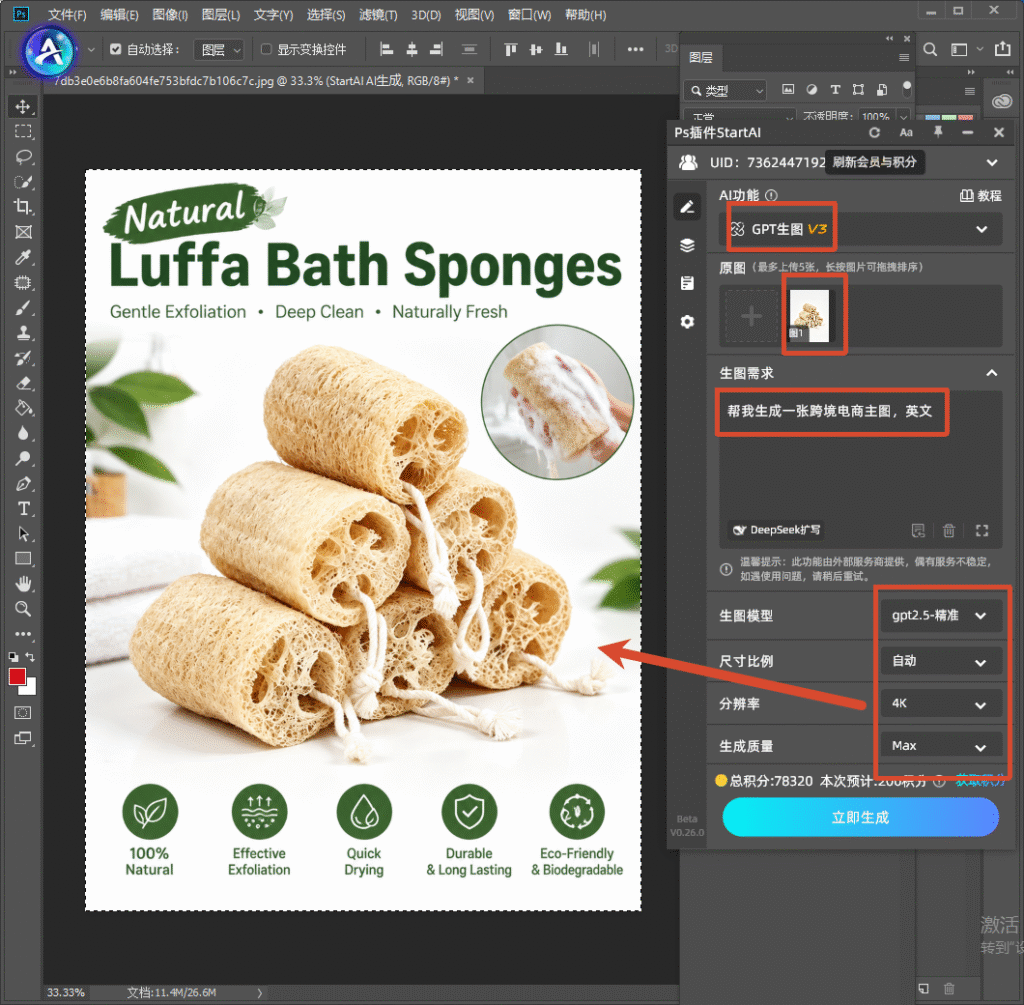
Task: Open the 图像(I) menu
Action: point(170,14)
